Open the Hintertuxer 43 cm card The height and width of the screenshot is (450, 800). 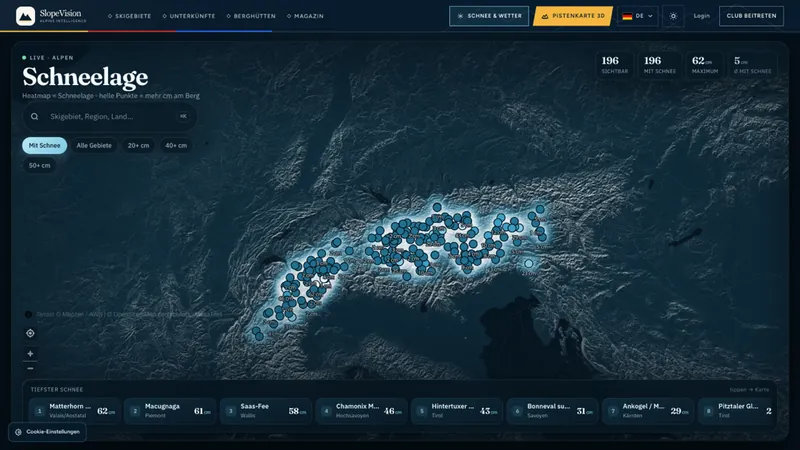coord(457,411)
